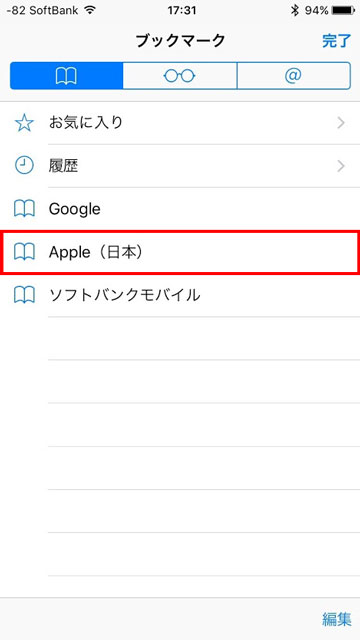
Task: Open the ソフトバンクモバイル bookmark
Action: (x=180, y=295)
